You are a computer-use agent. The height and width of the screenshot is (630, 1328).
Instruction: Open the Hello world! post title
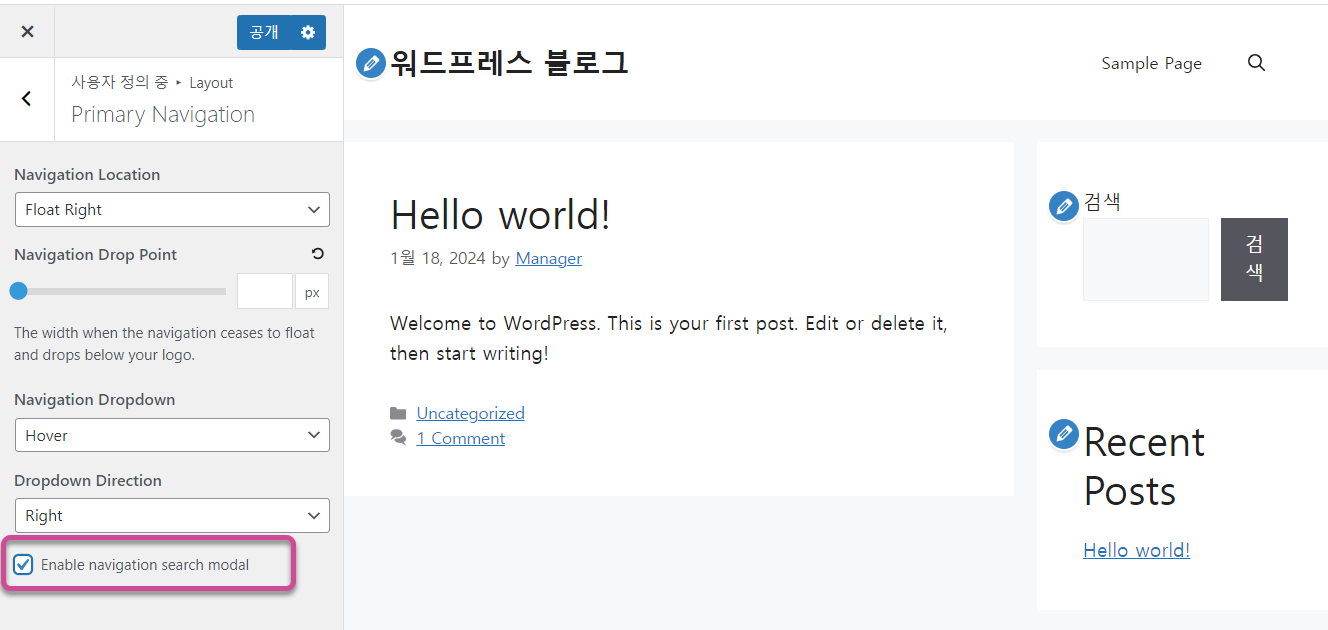point(500,215)
